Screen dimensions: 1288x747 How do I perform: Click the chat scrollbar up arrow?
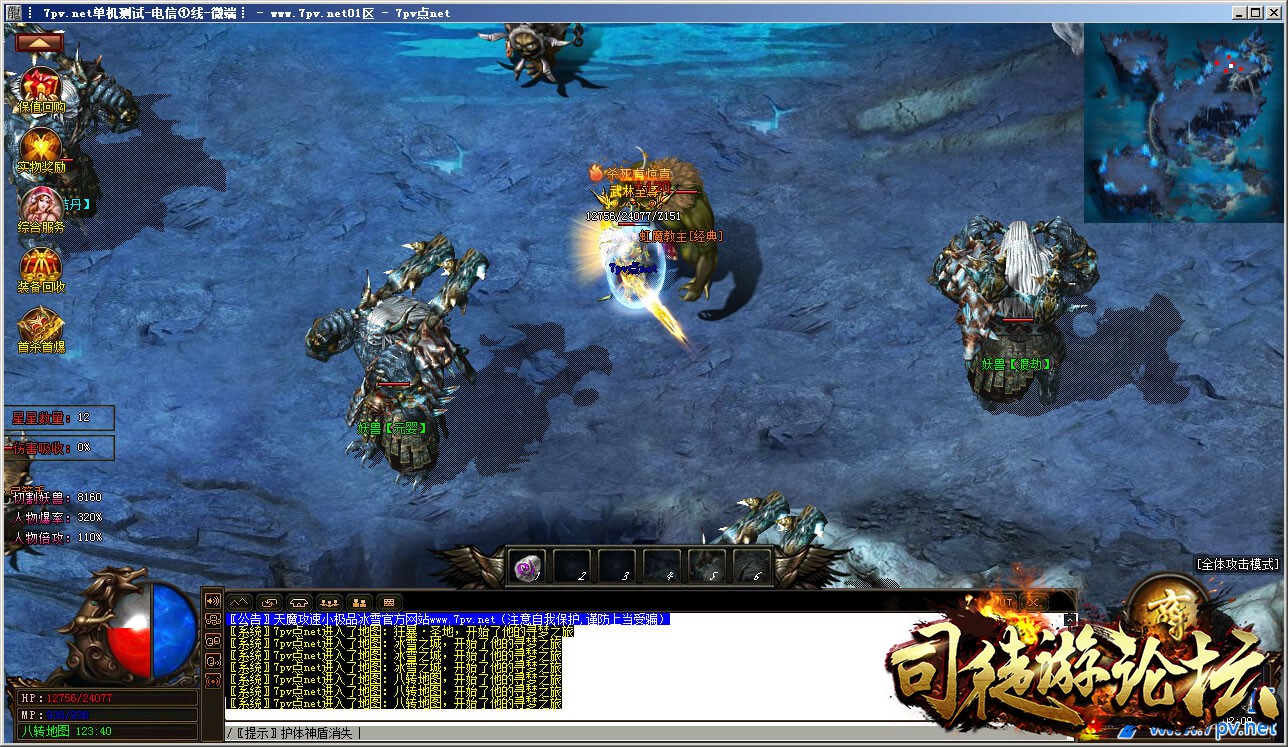(x=1070, y=620)
